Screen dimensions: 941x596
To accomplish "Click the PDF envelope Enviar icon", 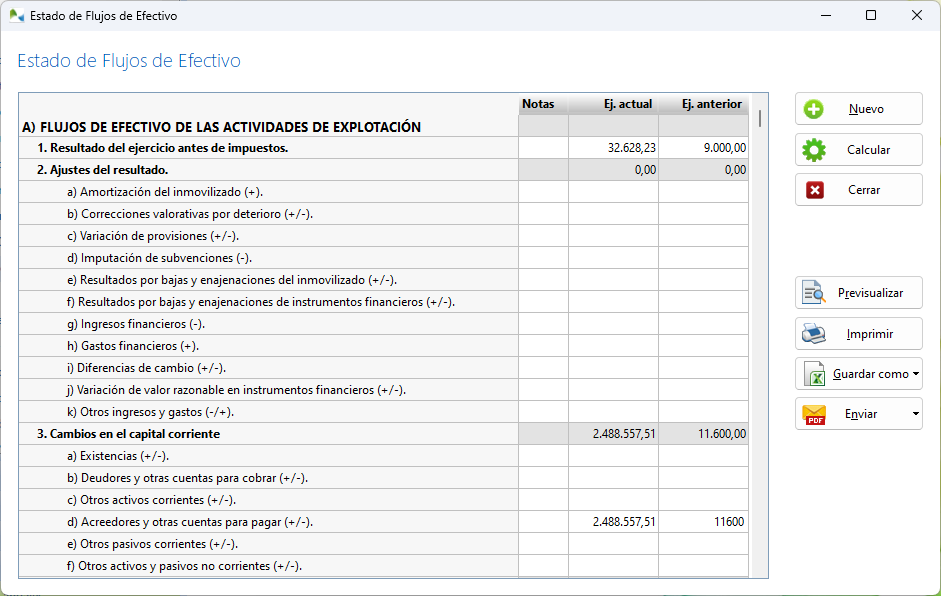I will pos(814,414).
